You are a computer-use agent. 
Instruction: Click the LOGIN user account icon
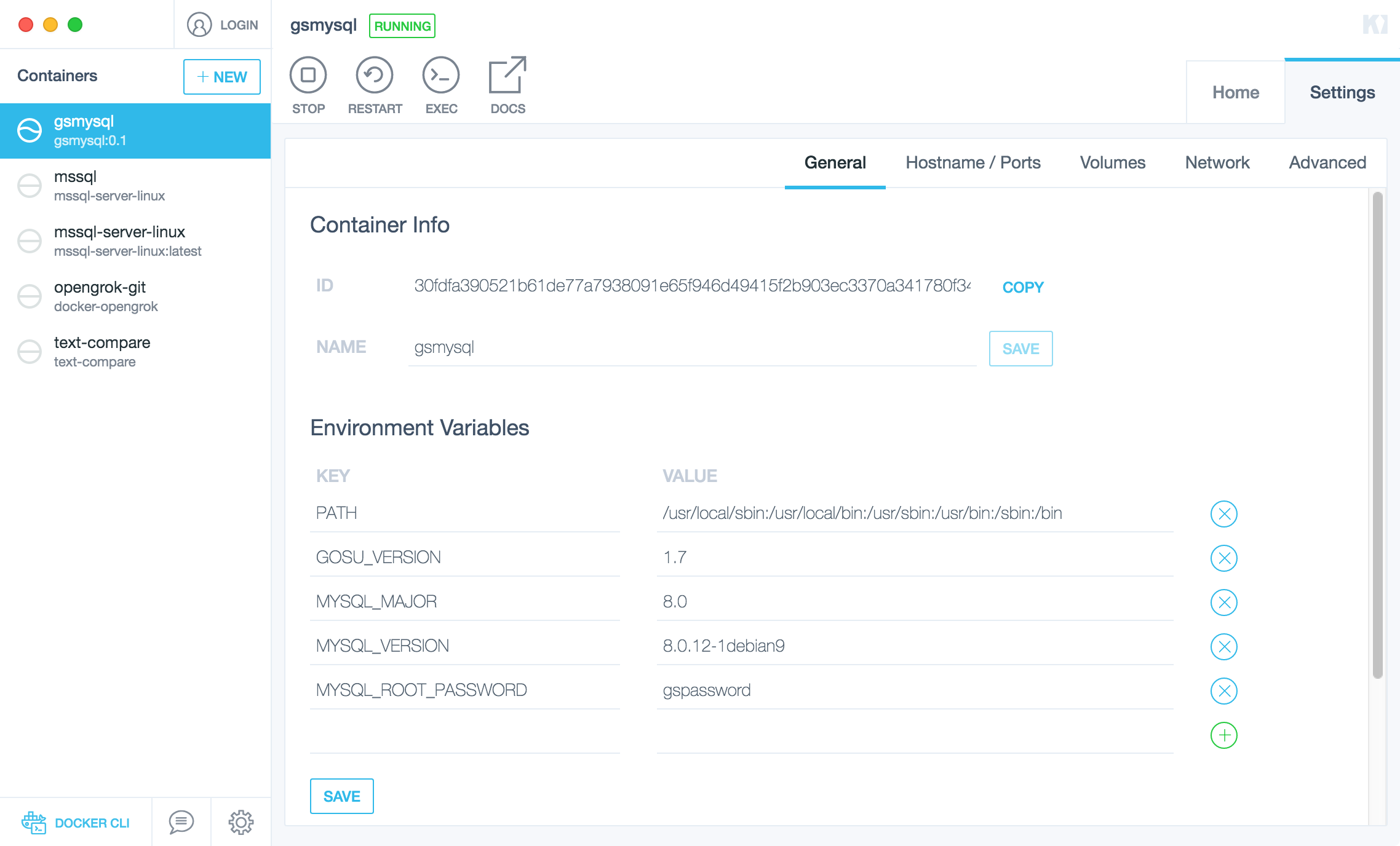199,24
